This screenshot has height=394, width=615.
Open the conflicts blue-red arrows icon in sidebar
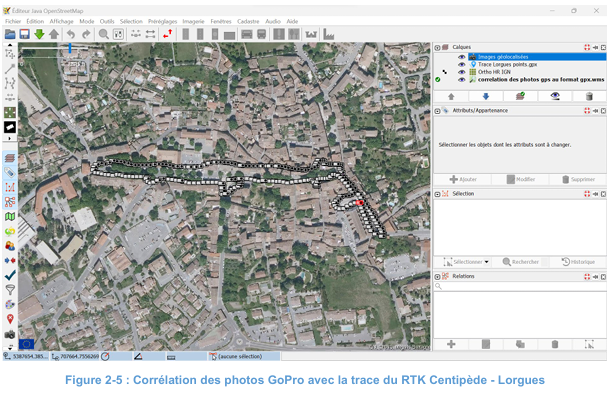coord(10,260)
